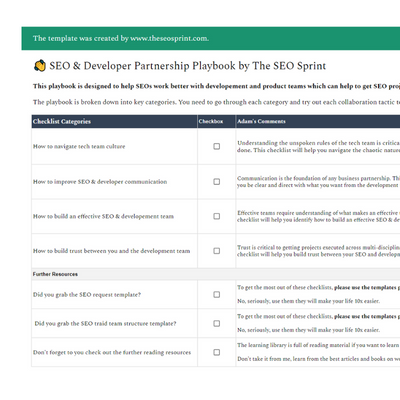
Task: Select the 'How to navigate tech team culture' cell
Action: tap(114, 146)
